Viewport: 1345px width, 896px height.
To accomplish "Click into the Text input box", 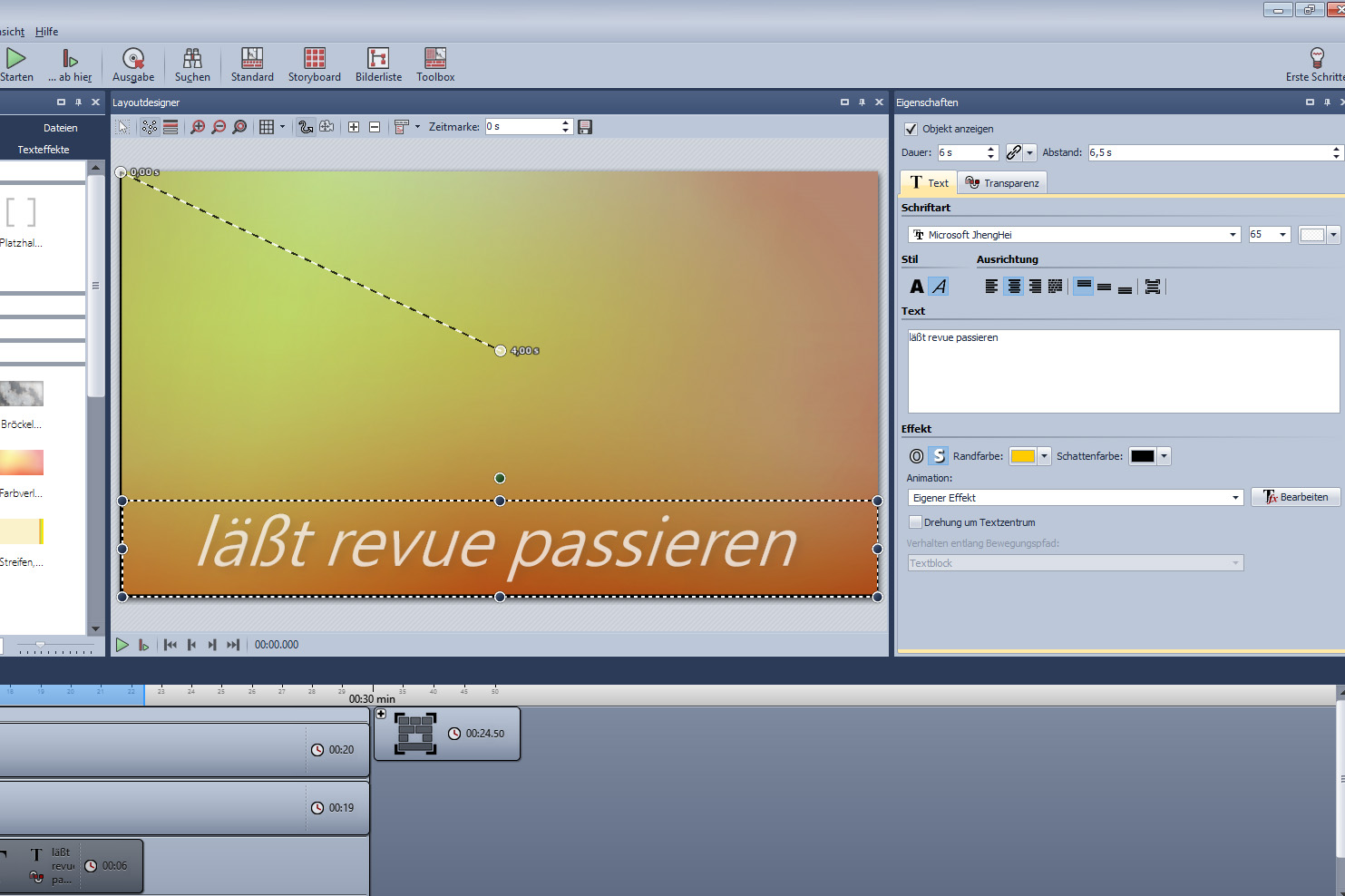I will [x=1123, y=371].
